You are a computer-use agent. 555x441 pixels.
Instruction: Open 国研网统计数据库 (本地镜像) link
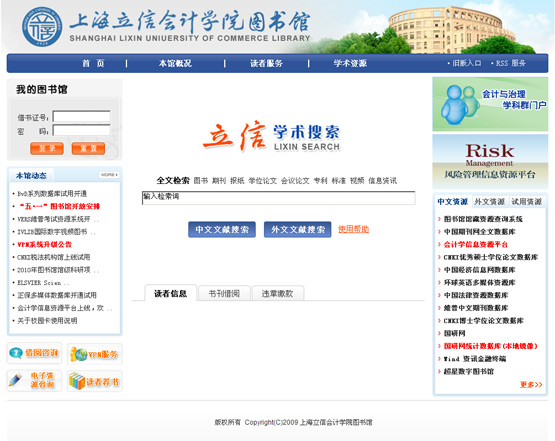click(x=491, y=346)
